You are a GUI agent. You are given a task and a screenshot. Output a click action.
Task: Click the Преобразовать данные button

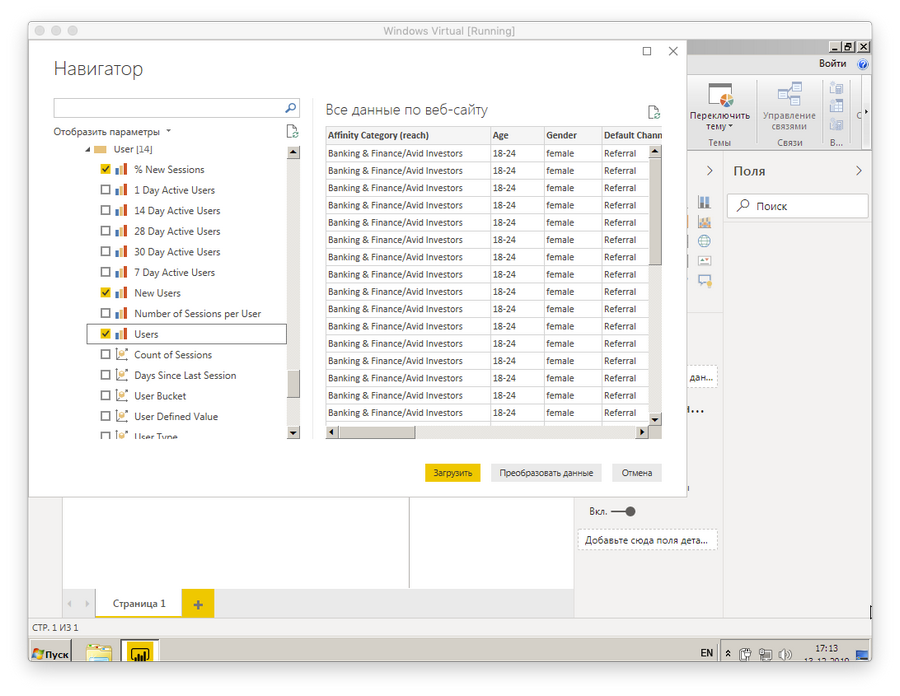546,473
